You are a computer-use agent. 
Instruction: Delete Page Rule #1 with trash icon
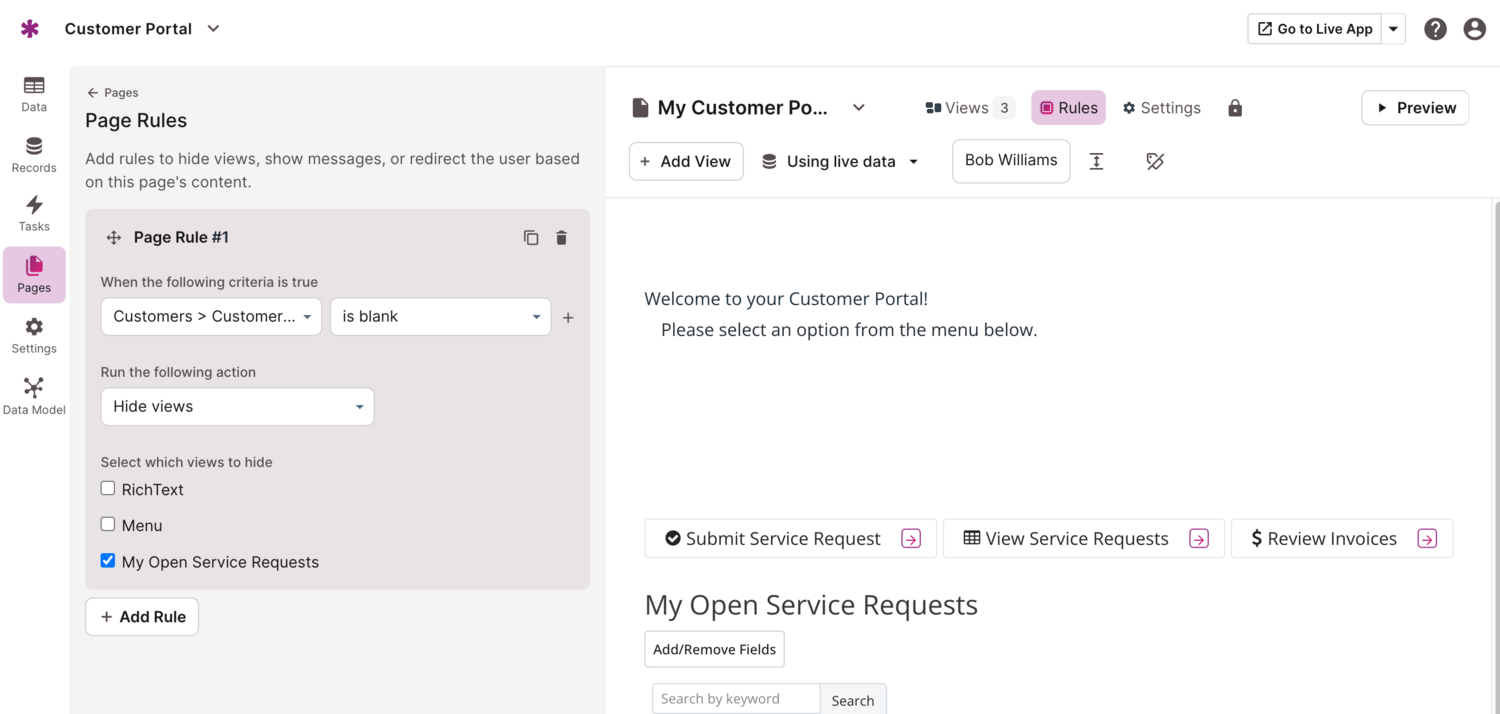561,237
